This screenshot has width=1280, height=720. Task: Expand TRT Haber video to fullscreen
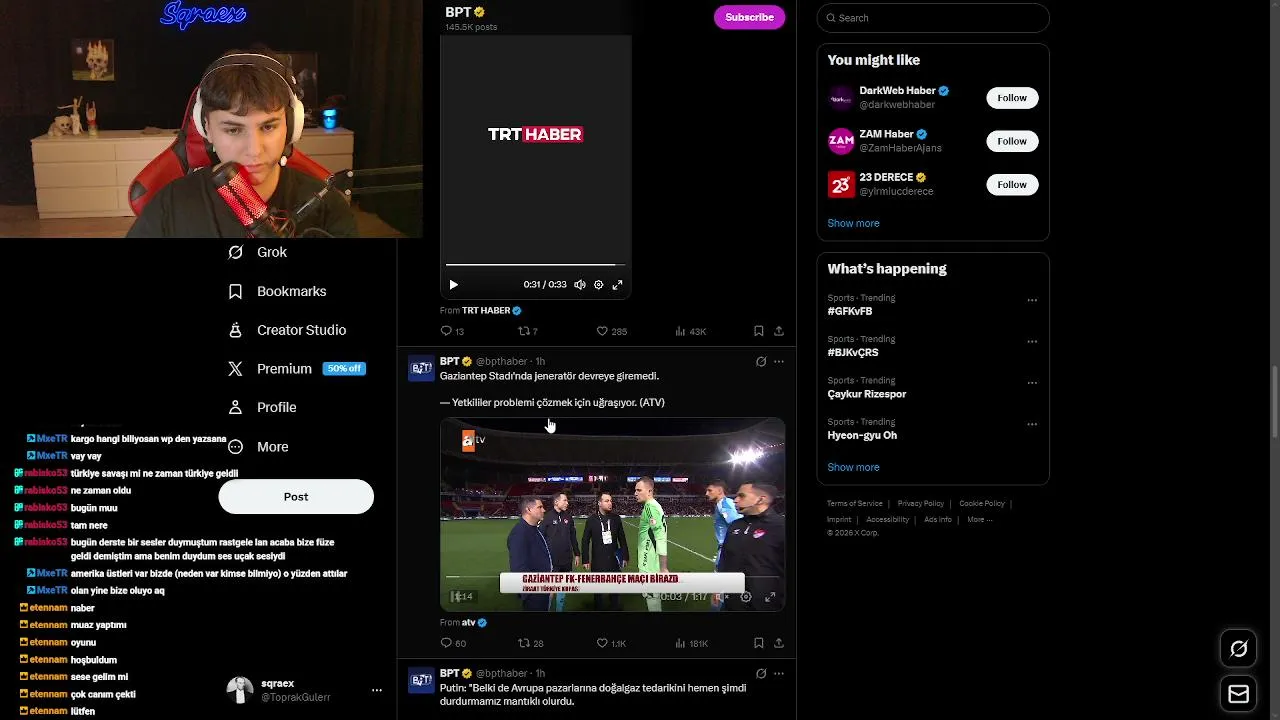[618, 285]
